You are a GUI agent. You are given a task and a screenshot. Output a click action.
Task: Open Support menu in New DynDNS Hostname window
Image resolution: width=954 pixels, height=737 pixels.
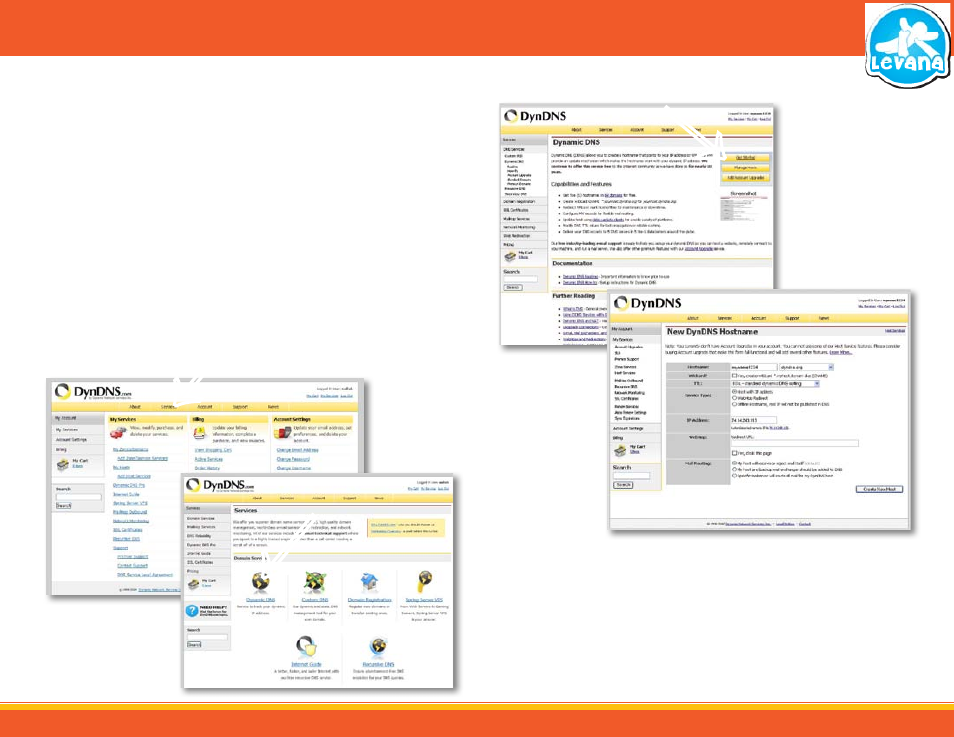pos(792,318)
